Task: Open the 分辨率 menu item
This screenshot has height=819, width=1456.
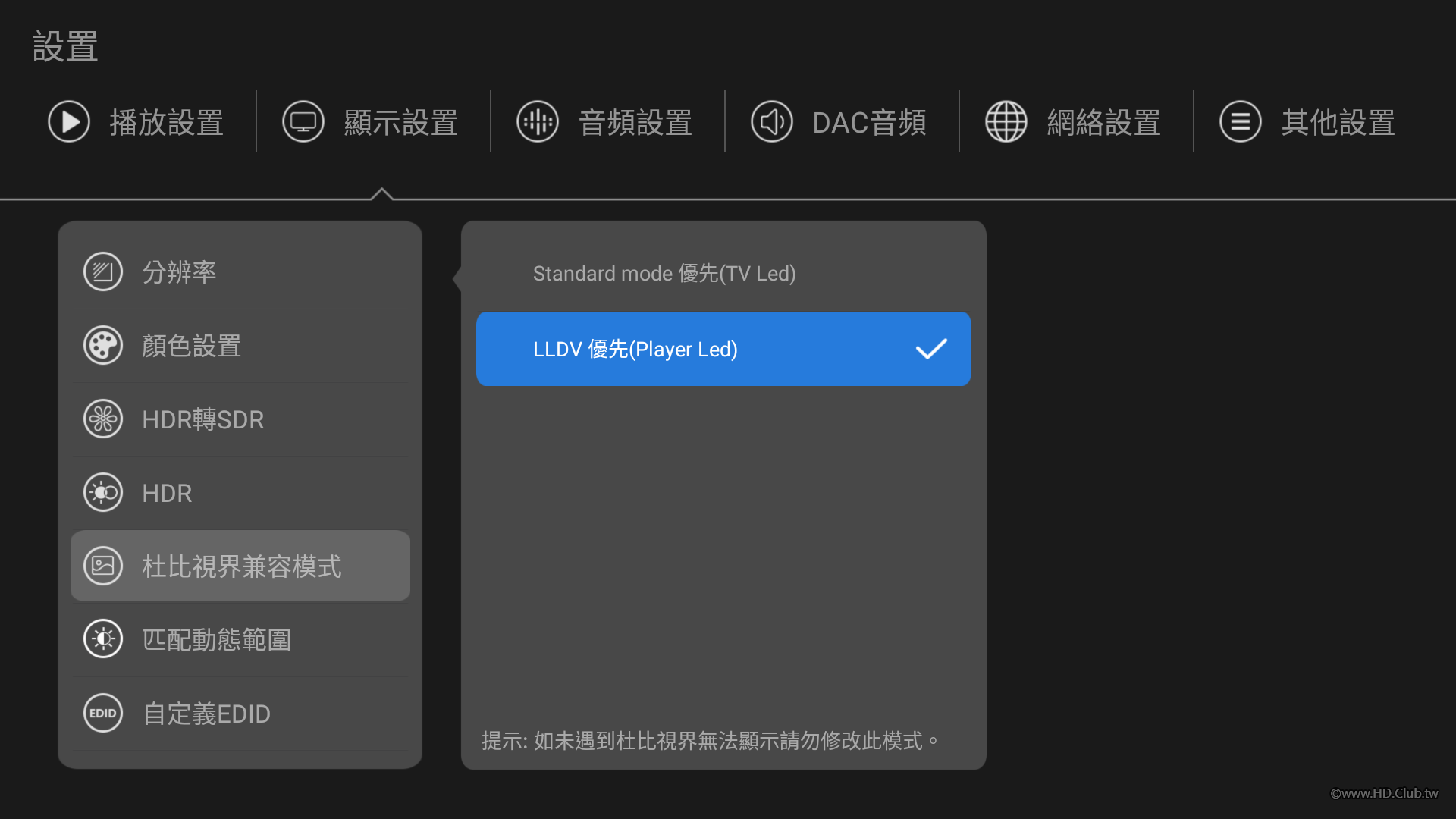Action: [x=240, y=271]
